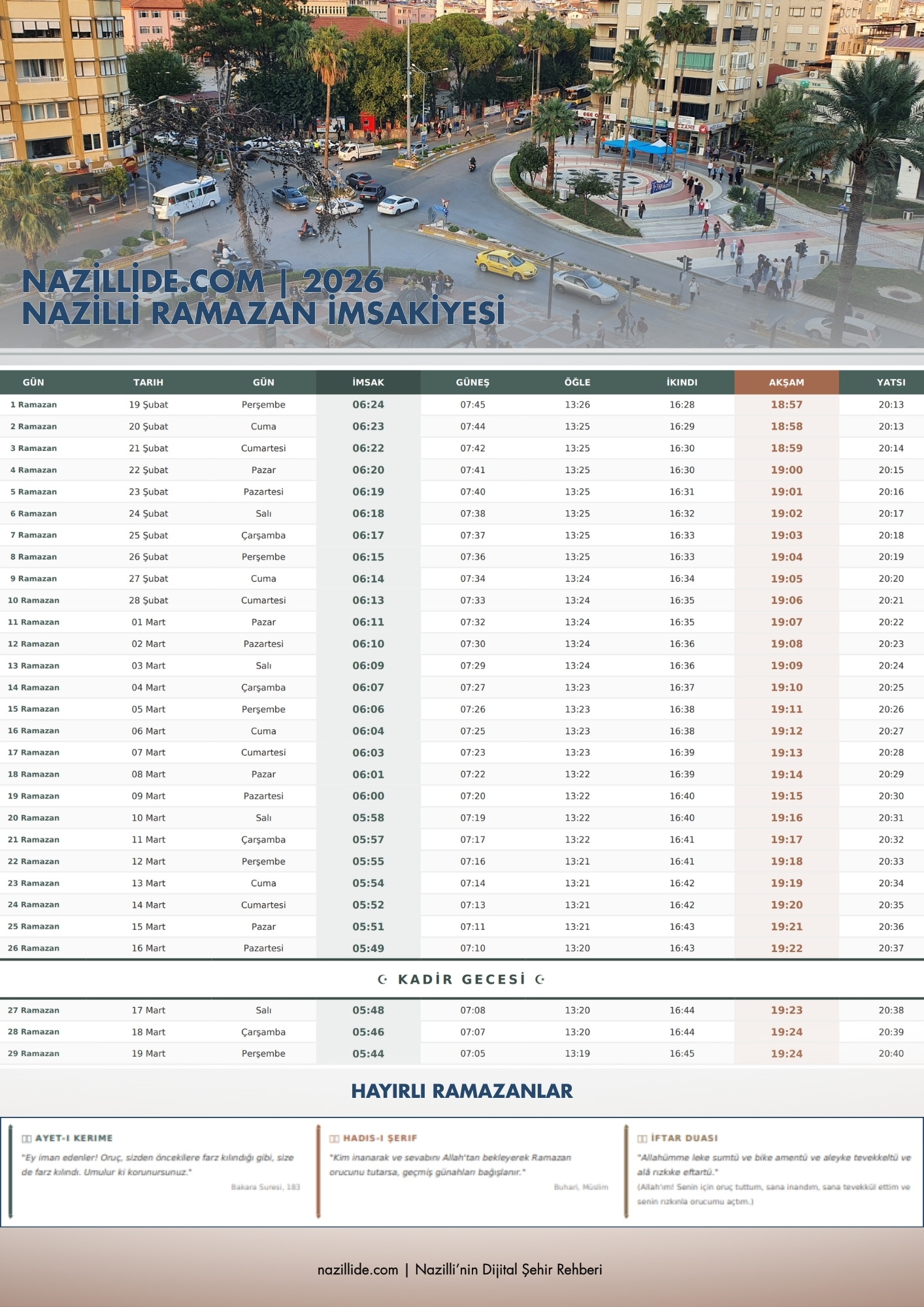Select the İMSAK column header
The width and height of the screenshot is (924, 1307).
(x=368, y=382)
